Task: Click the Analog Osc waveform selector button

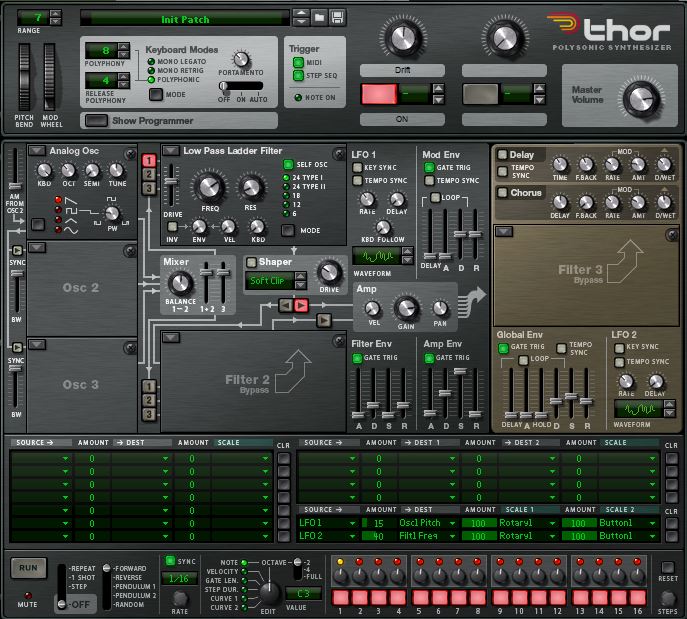Action: tap(37, 223)
